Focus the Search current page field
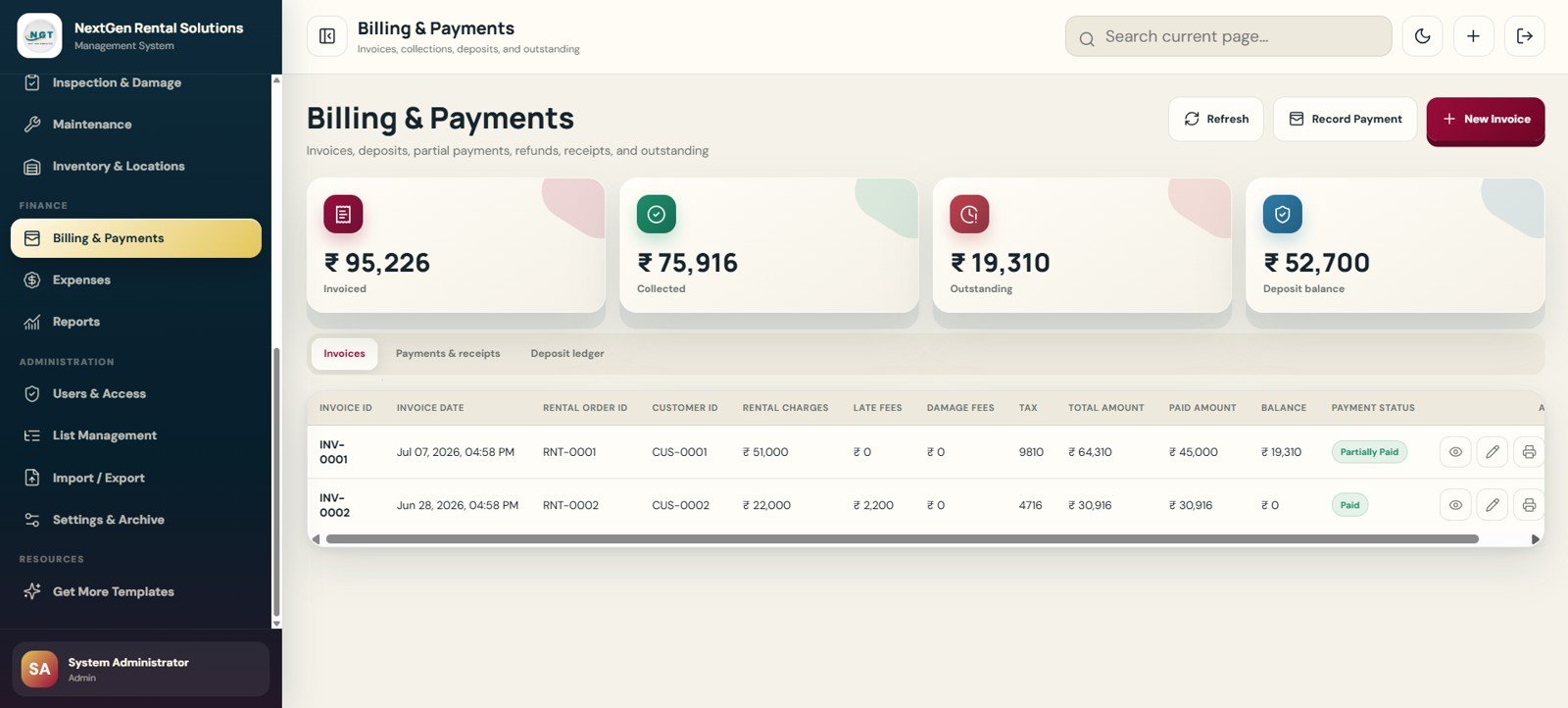The width and height of the screenshot is (1568, 708). coord(1228,36)
